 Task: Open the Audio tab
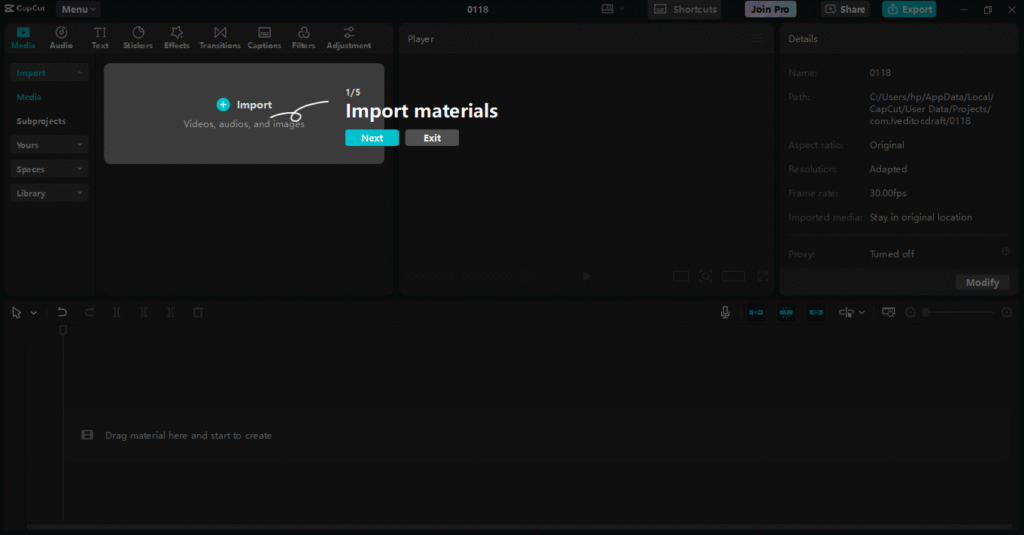click(61, 38)
